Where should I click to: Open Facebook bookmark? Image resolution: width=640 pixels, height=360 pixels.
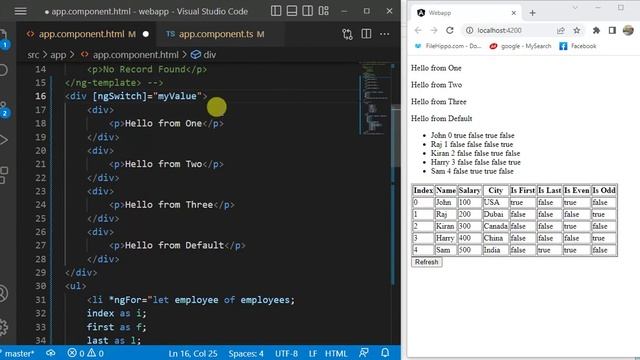point(578,46)
